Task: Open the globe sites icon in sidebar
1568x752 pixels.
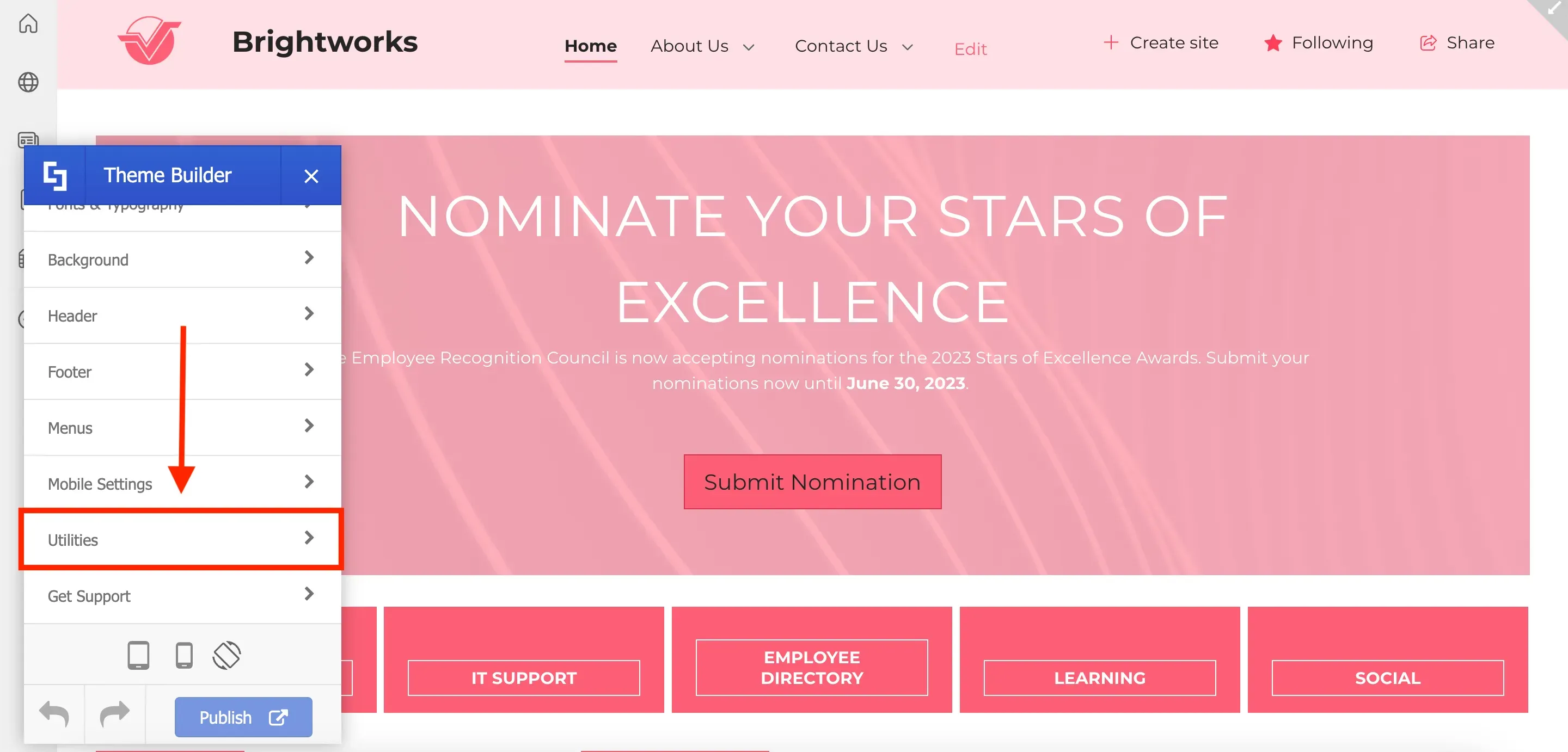Action: click(28, 82)
